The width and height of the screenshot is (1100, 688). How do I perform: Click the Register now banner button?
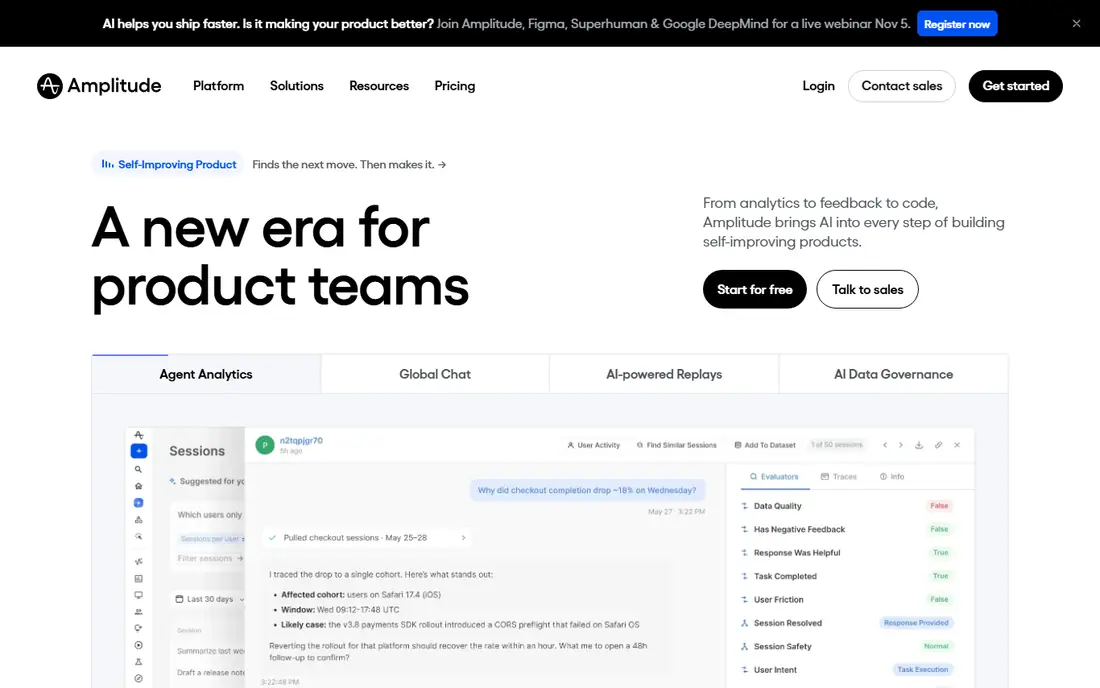coord(957,24)
